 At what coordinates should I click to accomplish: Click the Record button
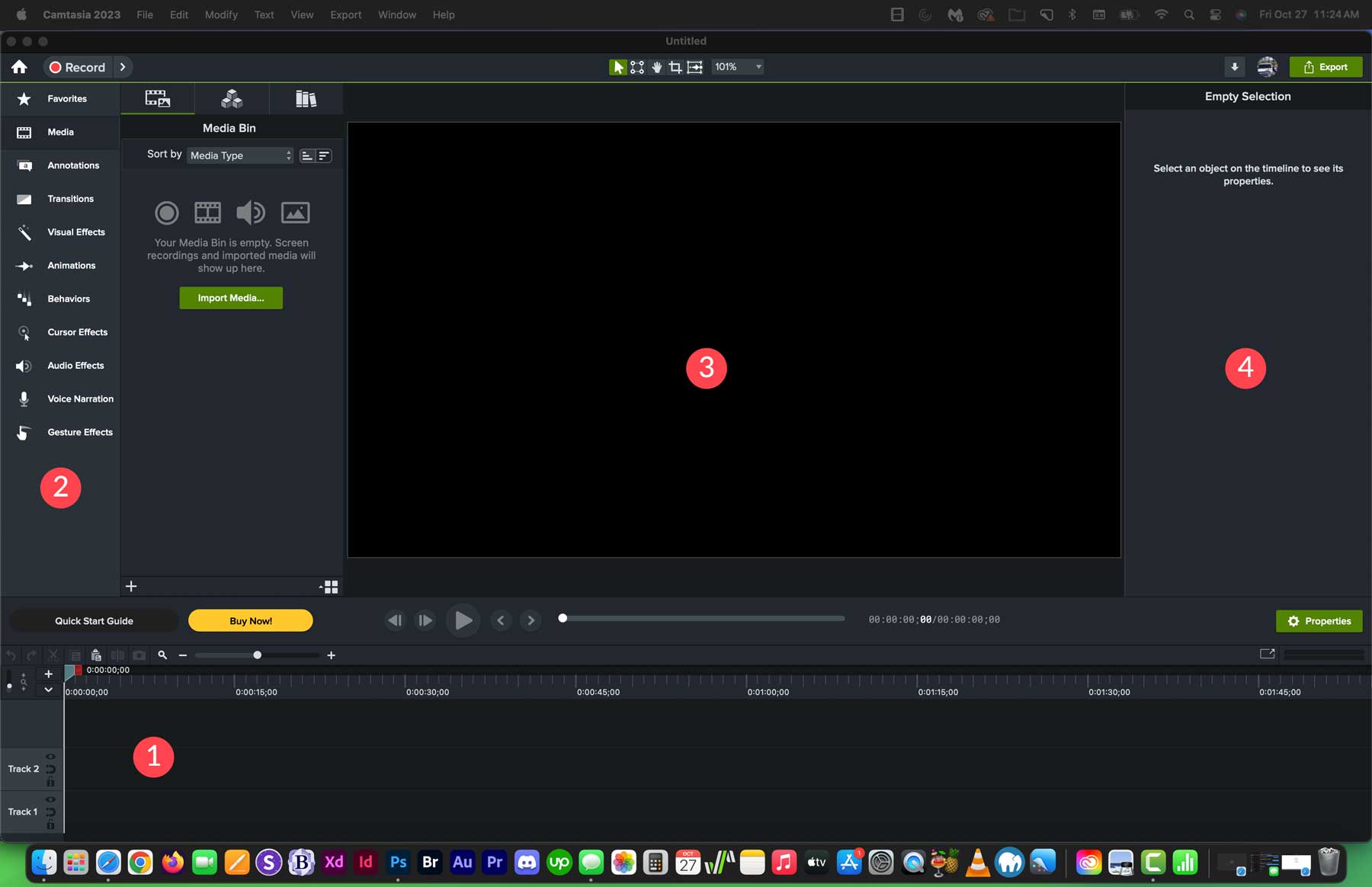(79, 67)
